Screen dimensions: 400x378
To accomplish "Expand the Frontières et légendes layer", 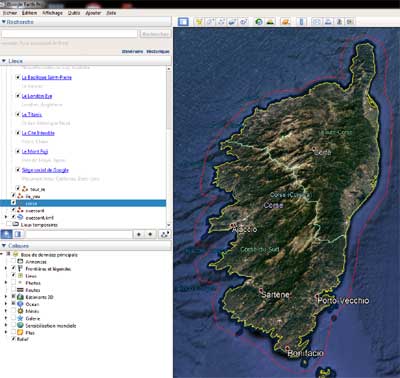I will (6, 269).
